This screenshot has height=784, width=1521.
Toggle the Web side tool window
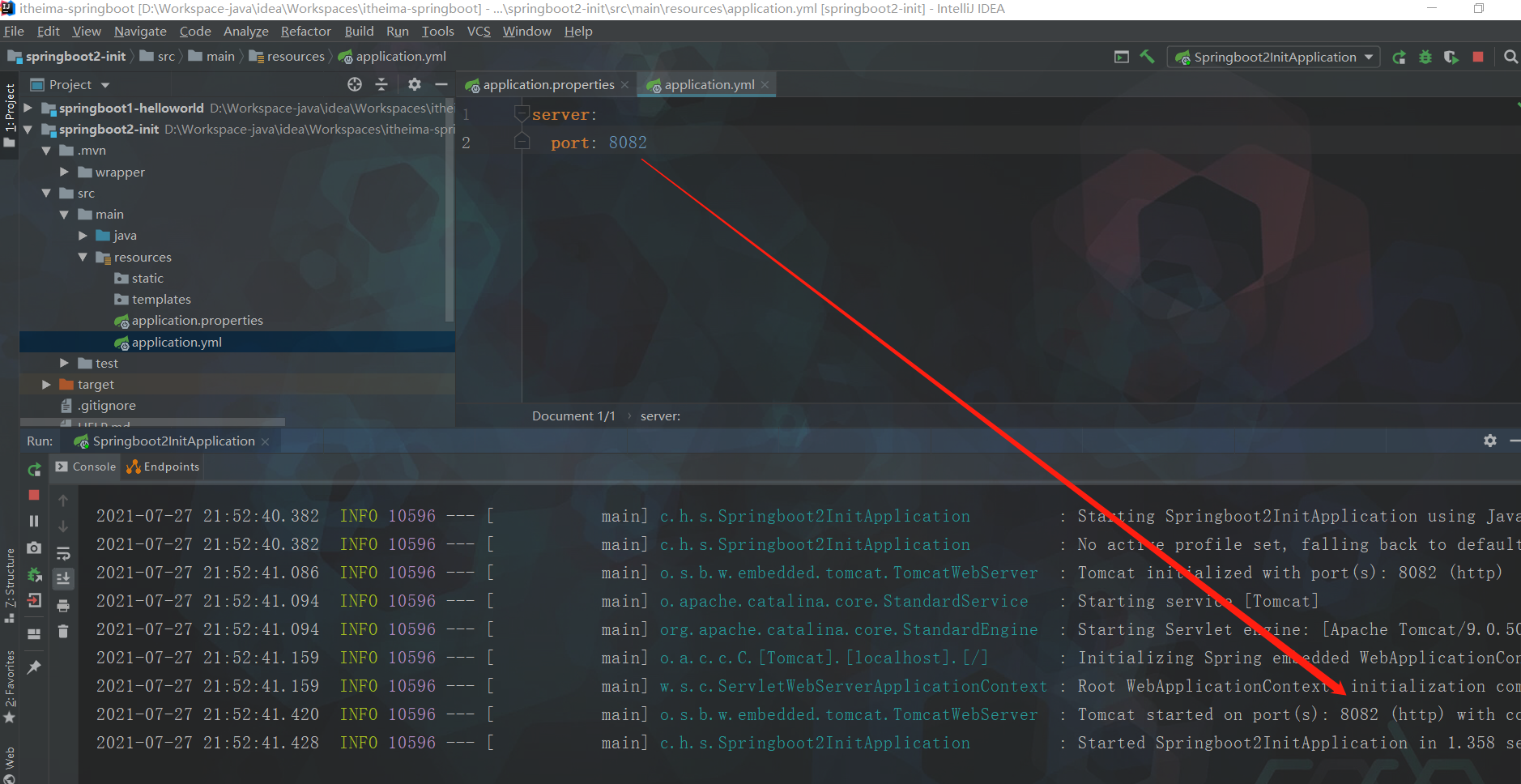coord(10,763)
